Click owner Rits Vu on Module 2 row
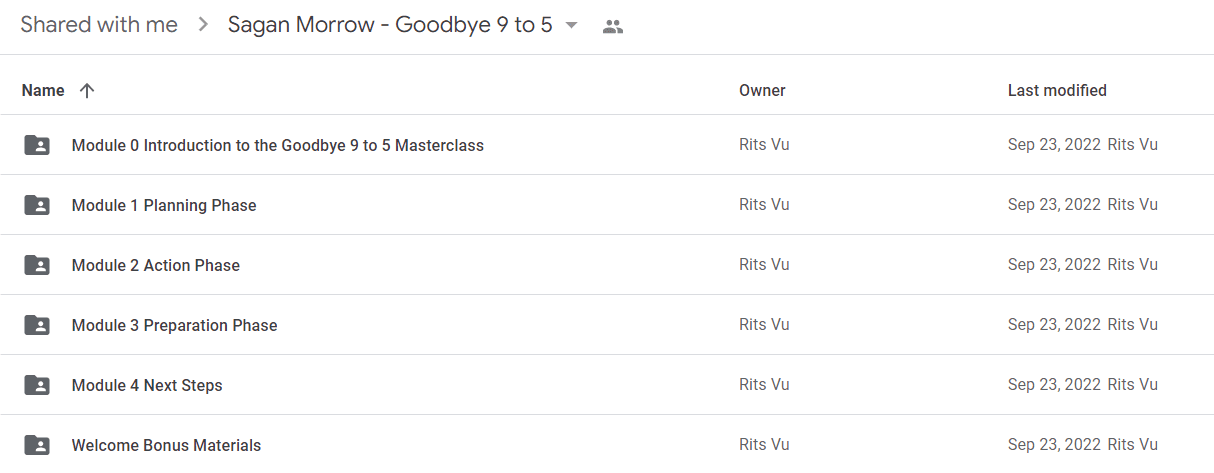The image size is (1214, 473). point(764,265)
